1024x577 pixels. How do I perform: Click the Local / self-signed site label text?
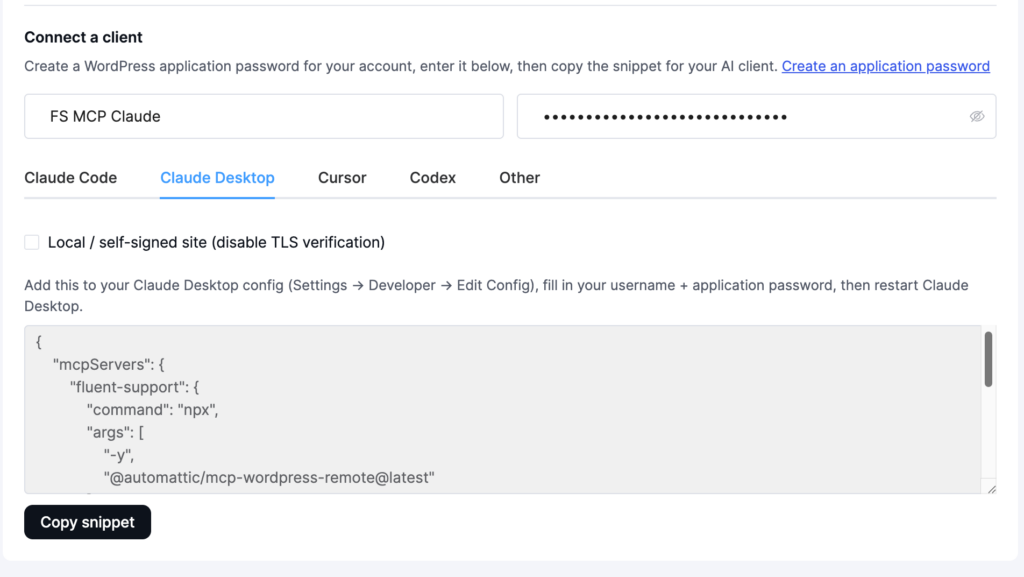(216, 242)
